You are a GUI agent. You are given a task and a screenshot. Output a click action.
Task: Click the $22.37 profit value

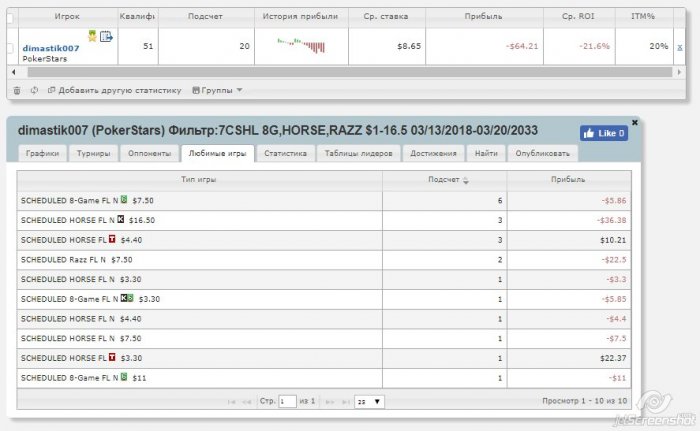click(x=613, y=358)
